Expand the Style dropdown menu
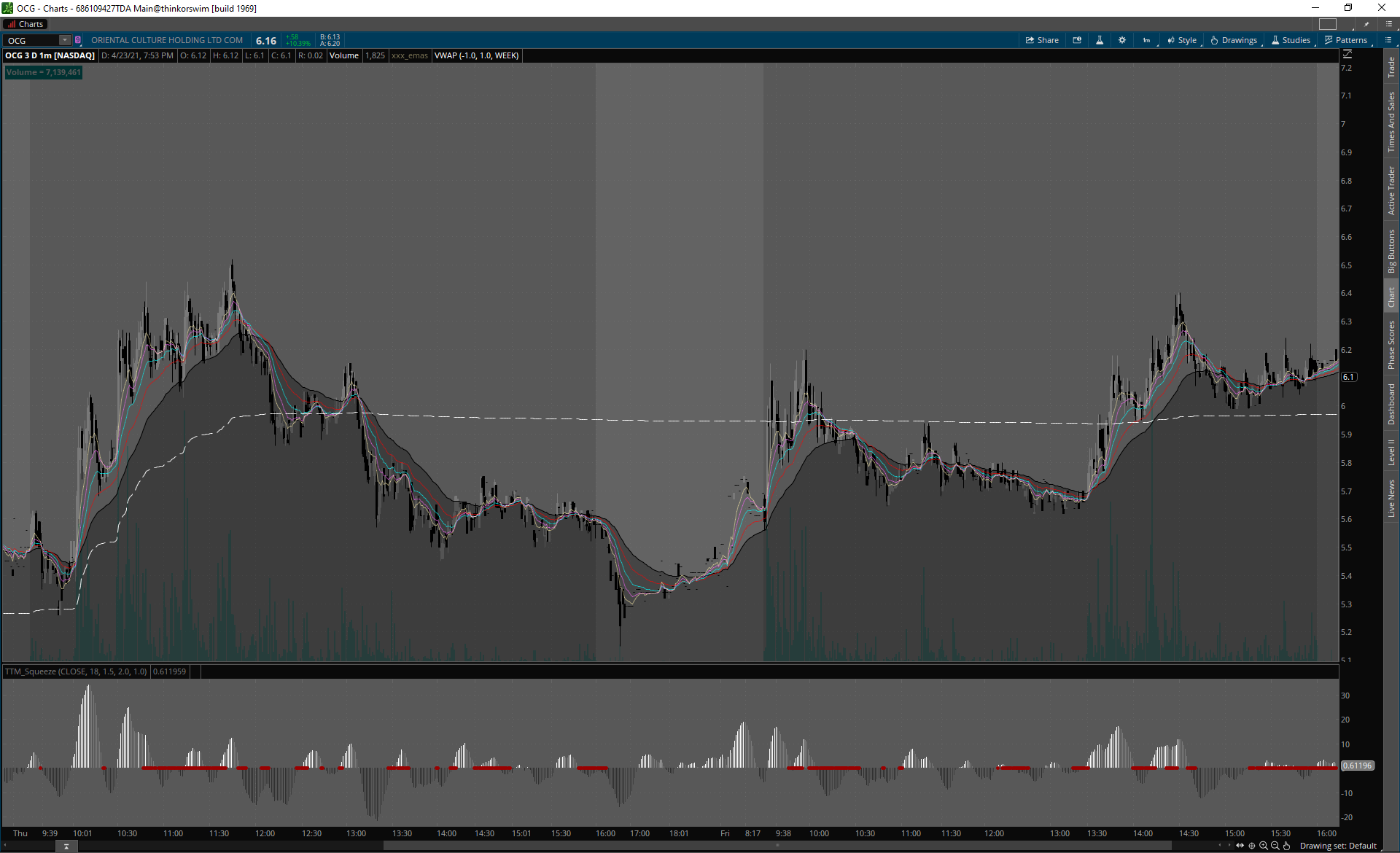This screenshot has width=1400, height=853. point(1182,40)
